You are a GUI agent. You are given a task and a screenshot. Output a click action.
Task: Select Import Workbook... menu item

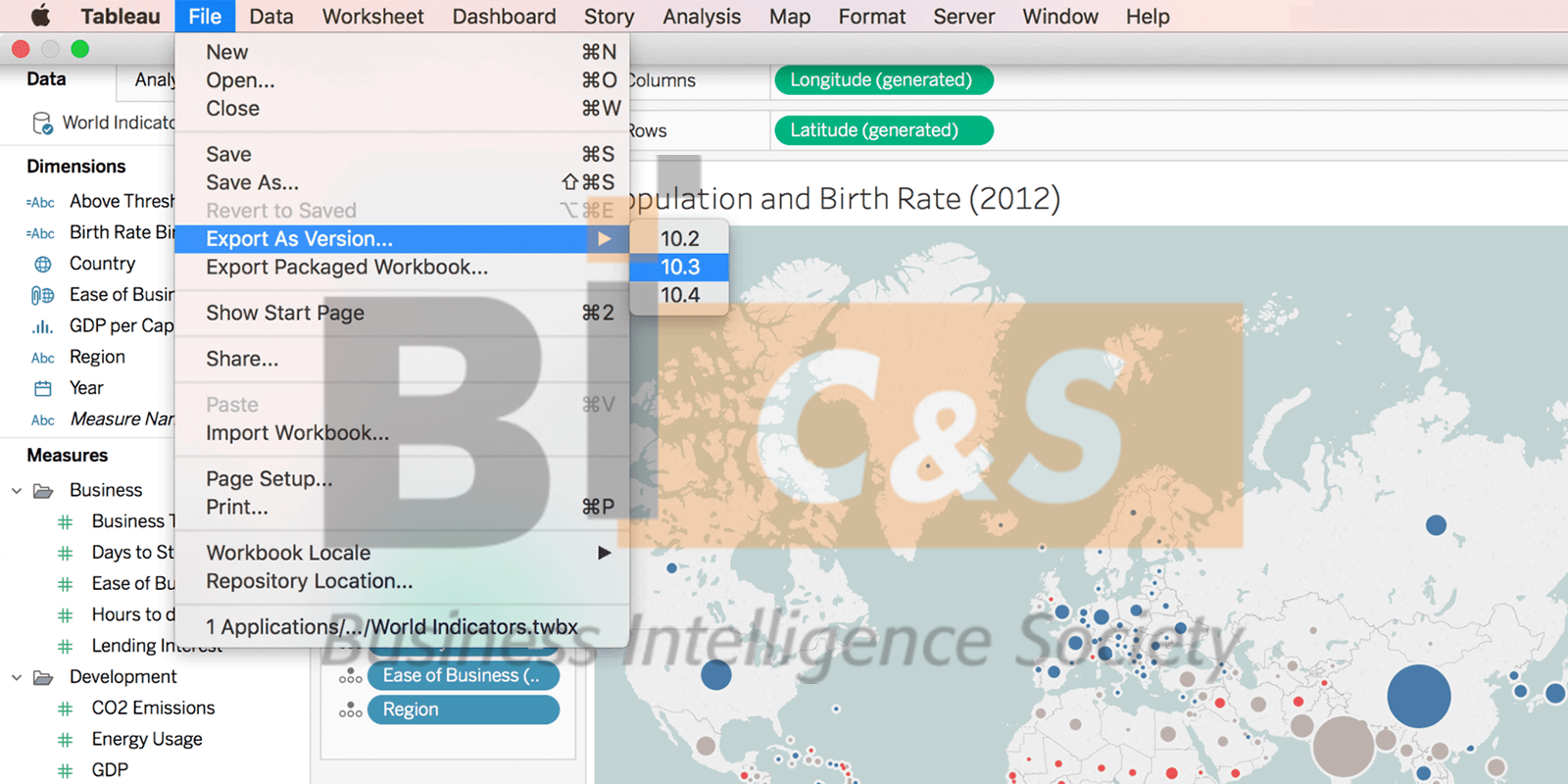tap(402, 433)
